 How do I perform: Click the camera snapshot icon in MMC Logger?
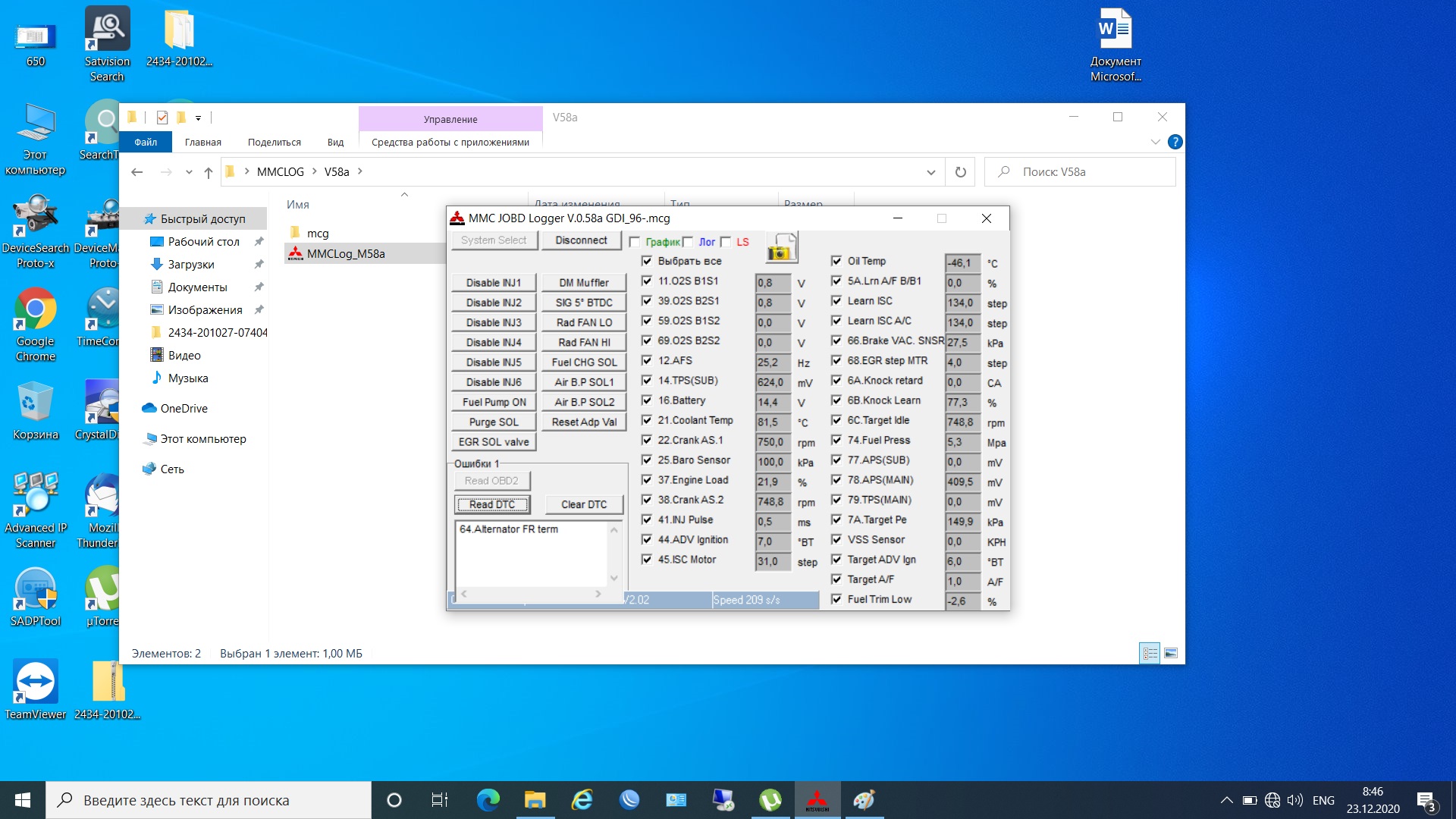[x=782, y=248]
